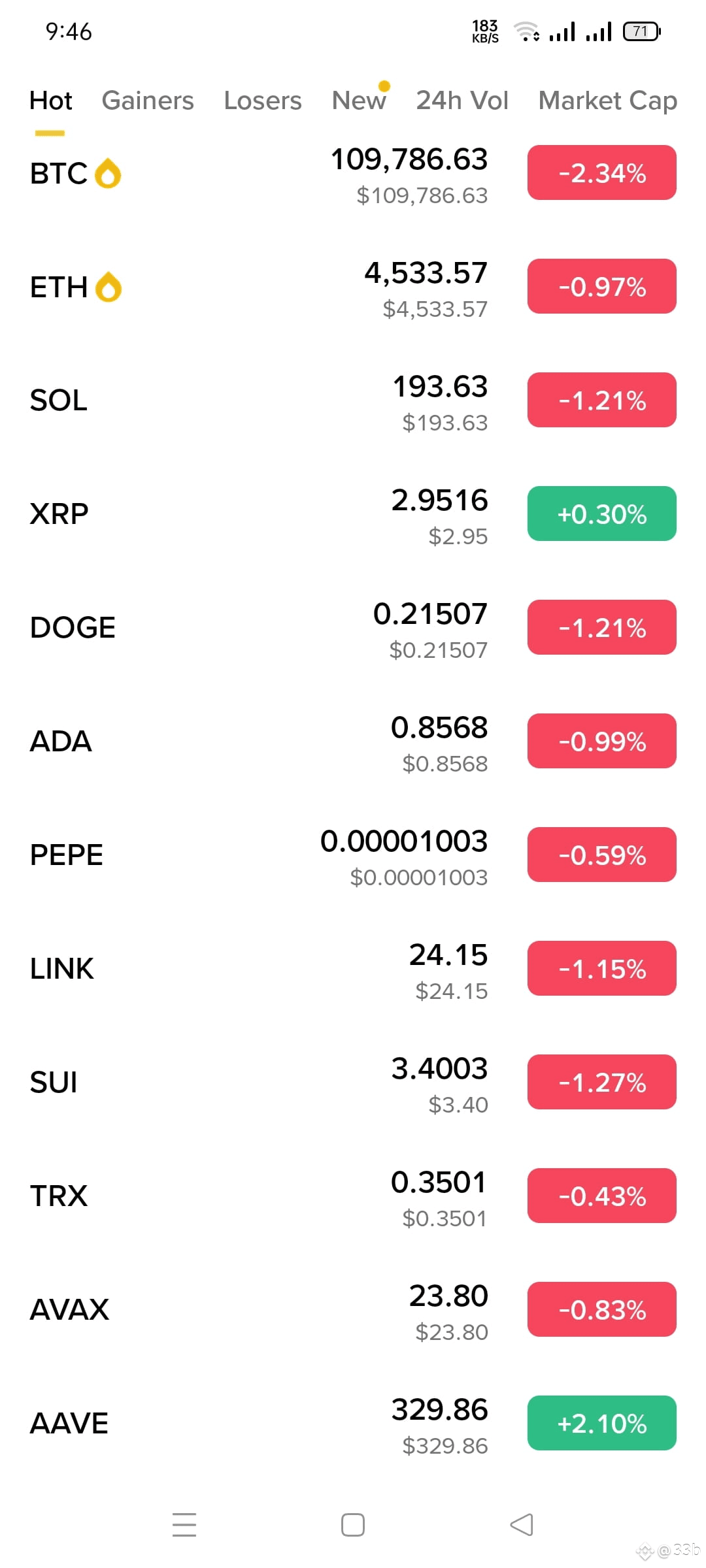The height and width of the screenshot is (1568, 706).
Task: Open the 24h Vol tab
Action: 462,101
